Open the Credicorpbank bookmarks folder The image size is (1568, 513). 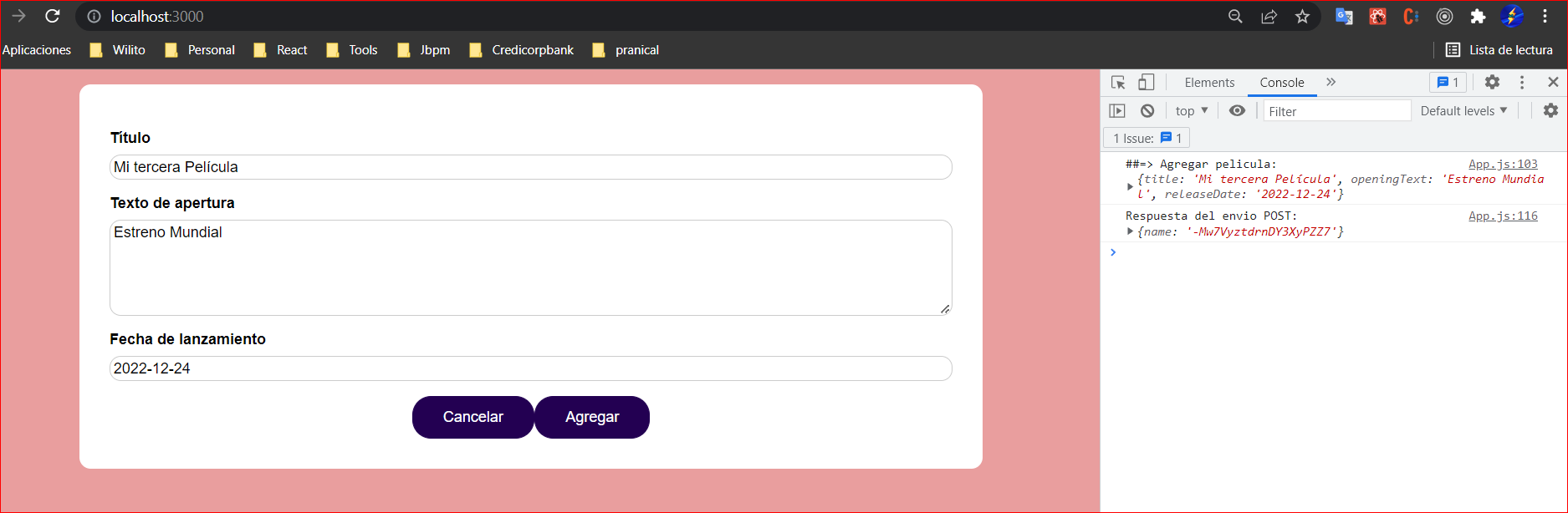522,50
